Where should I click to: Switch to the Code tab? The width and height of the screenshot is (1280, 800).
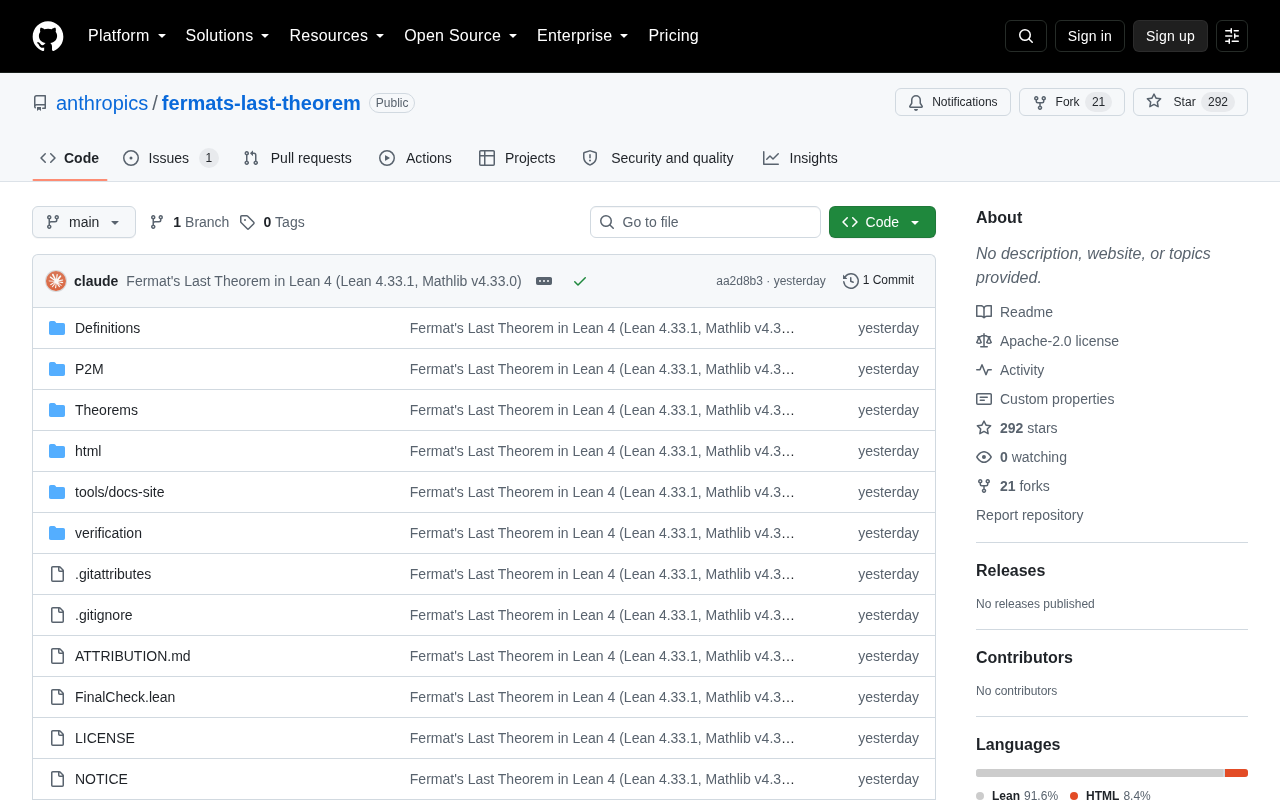(x=70, y=158)
